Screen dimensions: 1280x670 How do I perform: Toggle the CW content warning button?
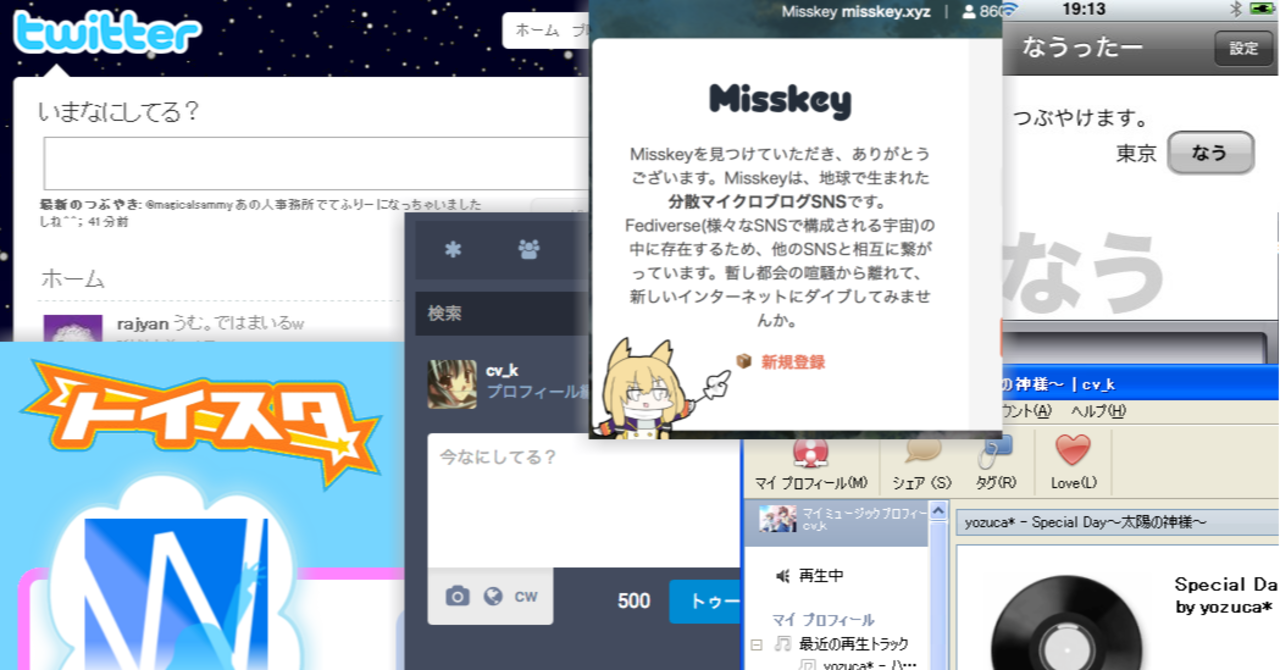(526, 597)
